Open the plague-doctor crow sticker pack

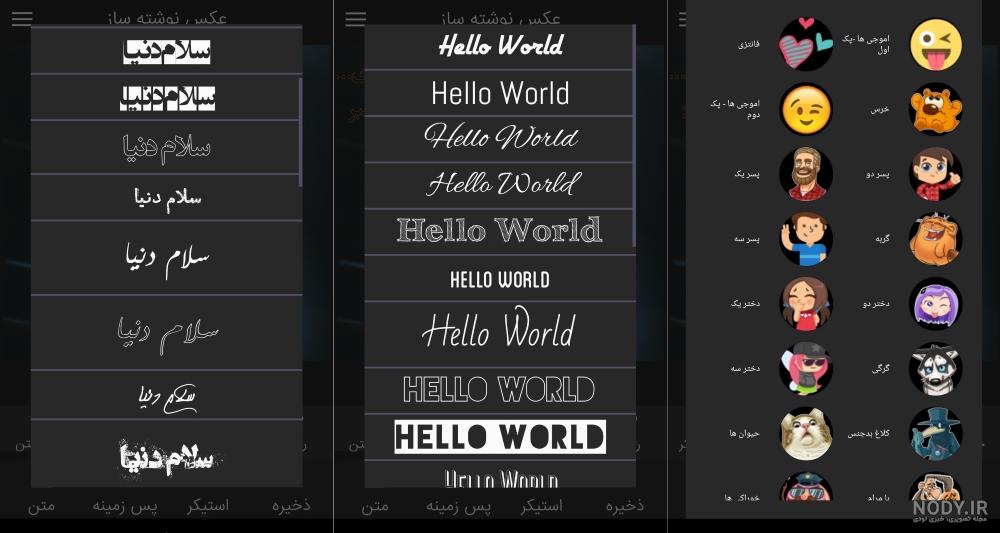936,434
